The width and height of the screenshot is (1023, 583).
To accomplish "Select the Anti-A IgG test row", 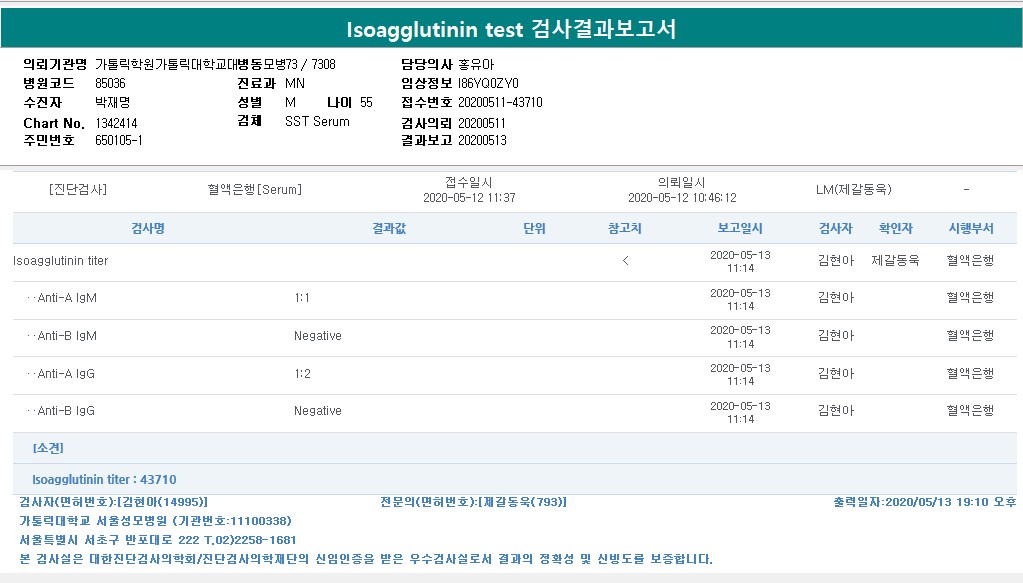I will tap(67, 374).
